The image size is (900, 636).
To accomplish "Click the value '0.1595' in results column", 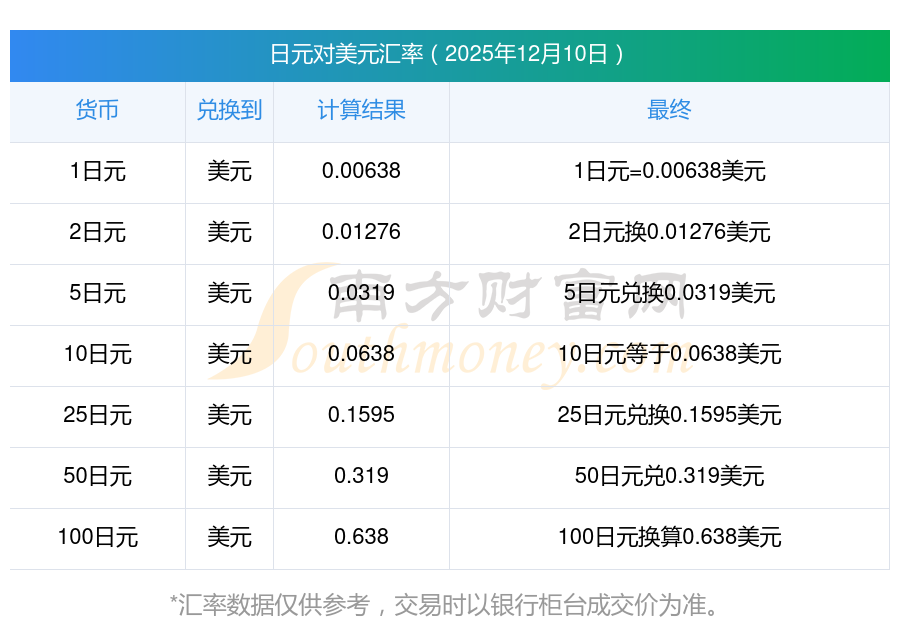I will 361,414.
